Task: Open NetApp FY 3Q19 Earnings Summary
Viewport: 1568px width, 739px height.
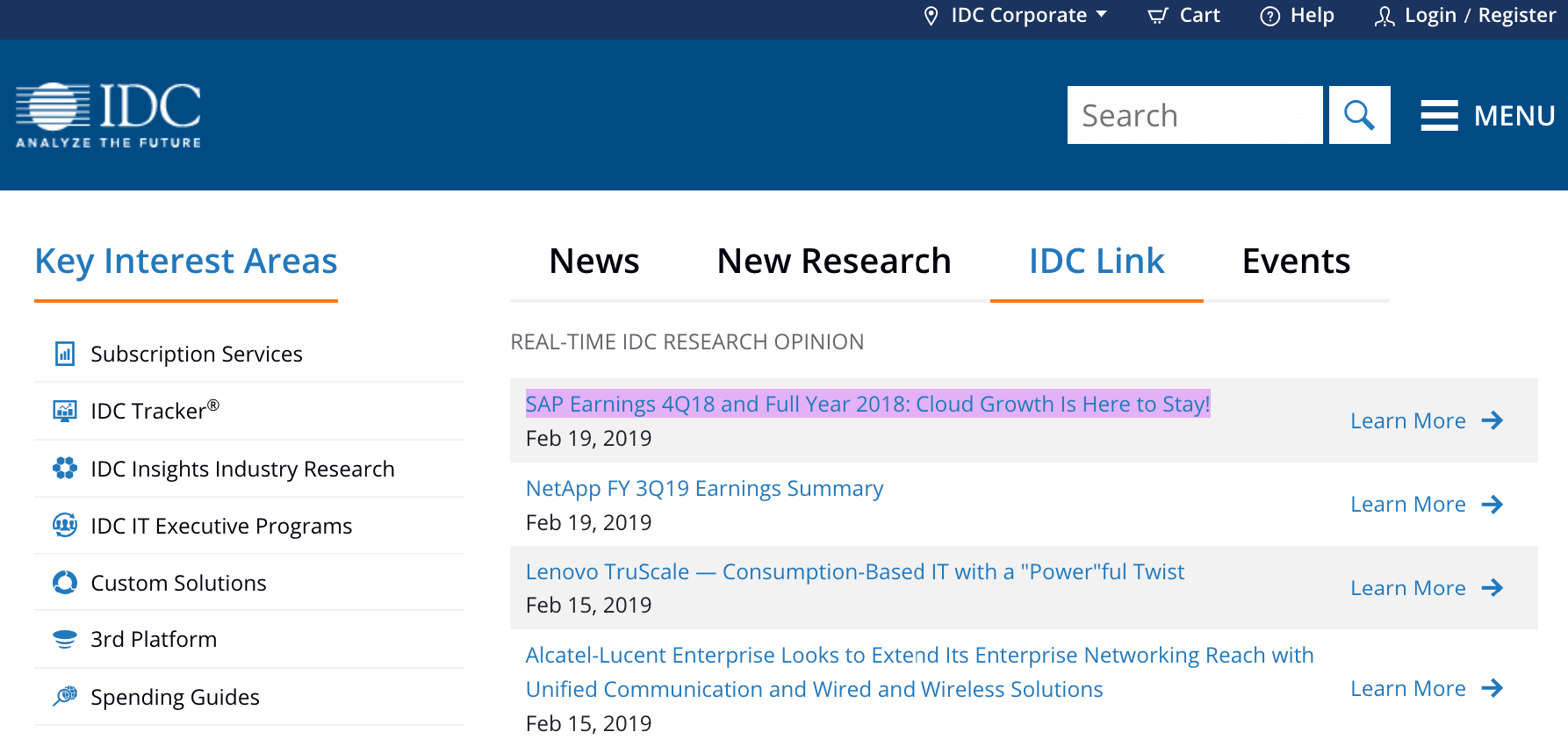Action: click(x=704, y=488)
